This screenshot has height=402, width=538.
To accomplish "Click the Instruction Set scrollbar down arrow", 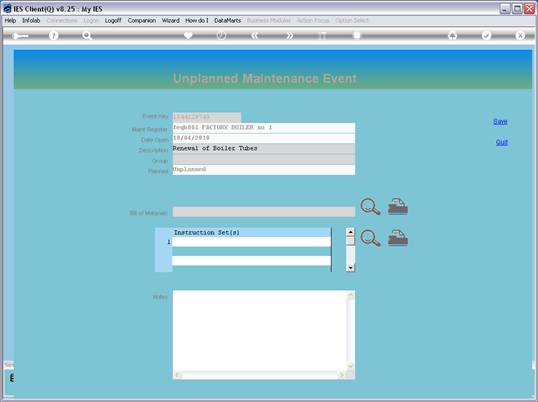I will pyautogui.click(x=350, y=268).
